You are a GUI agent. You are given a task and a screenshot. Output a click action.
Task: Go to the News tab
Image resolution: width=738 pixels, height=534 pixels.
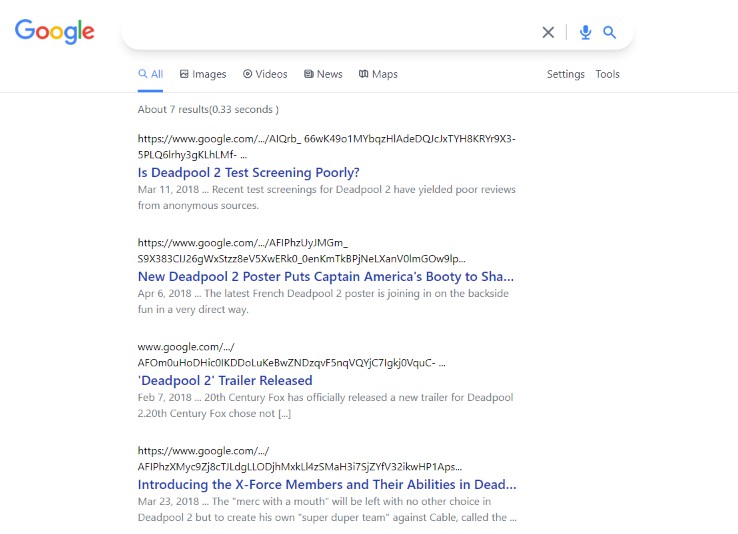click(x=323, y=74)
